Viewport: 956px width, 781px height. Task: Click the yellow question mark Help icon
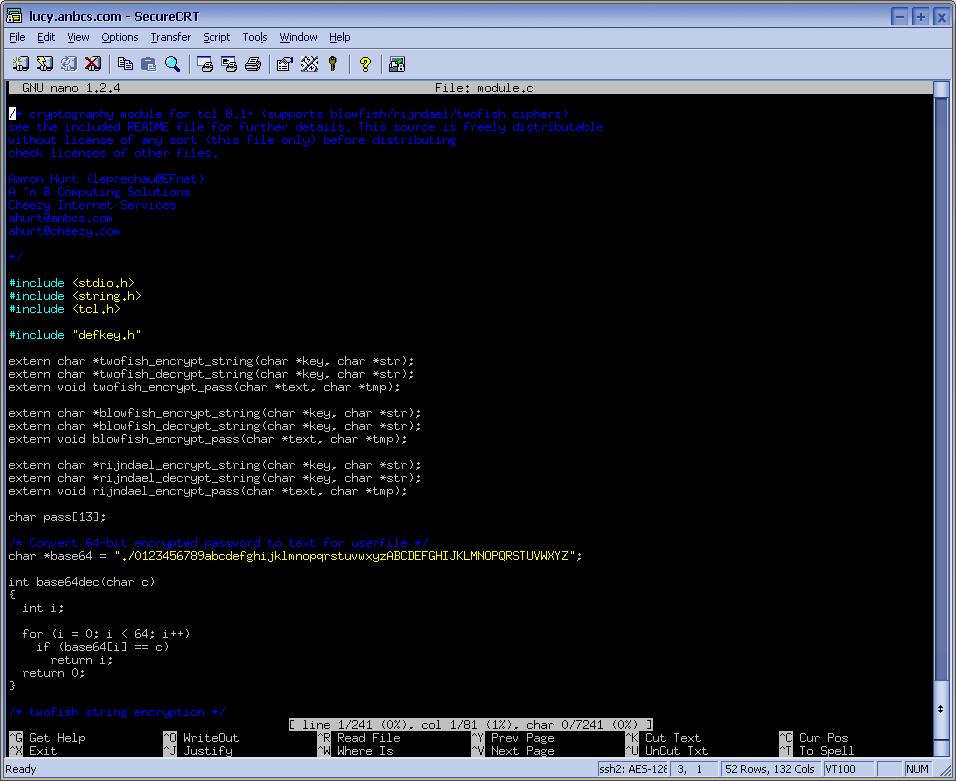tap(365, 64)
